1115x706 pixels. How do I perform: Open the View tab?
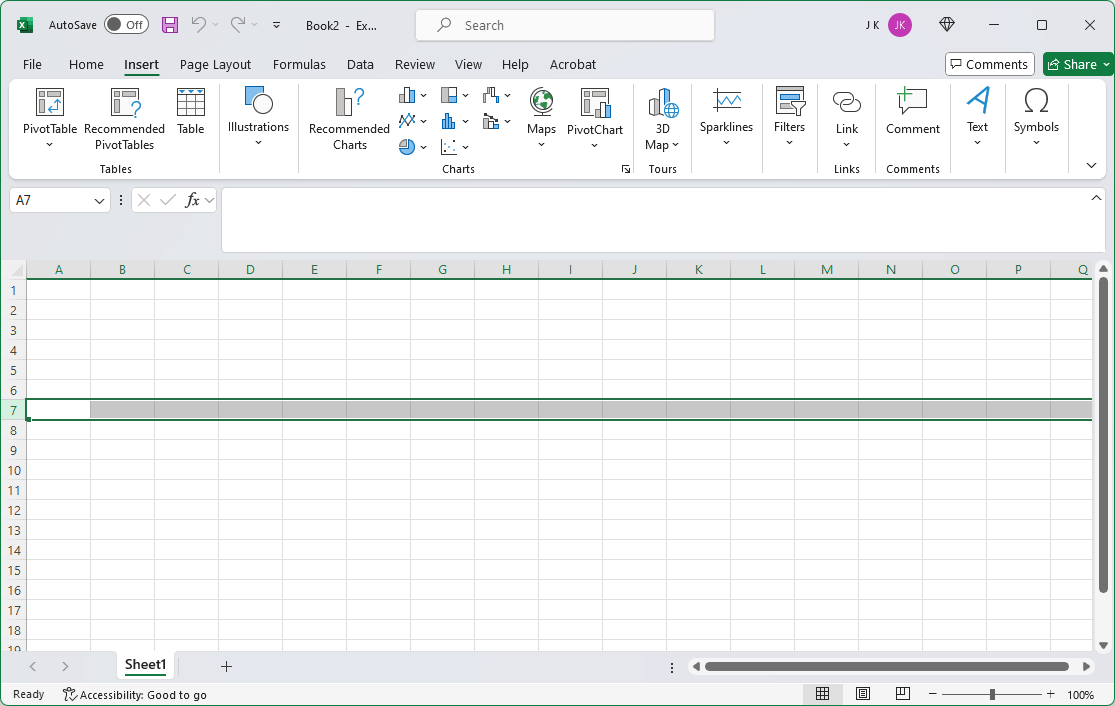coord(468,65)
